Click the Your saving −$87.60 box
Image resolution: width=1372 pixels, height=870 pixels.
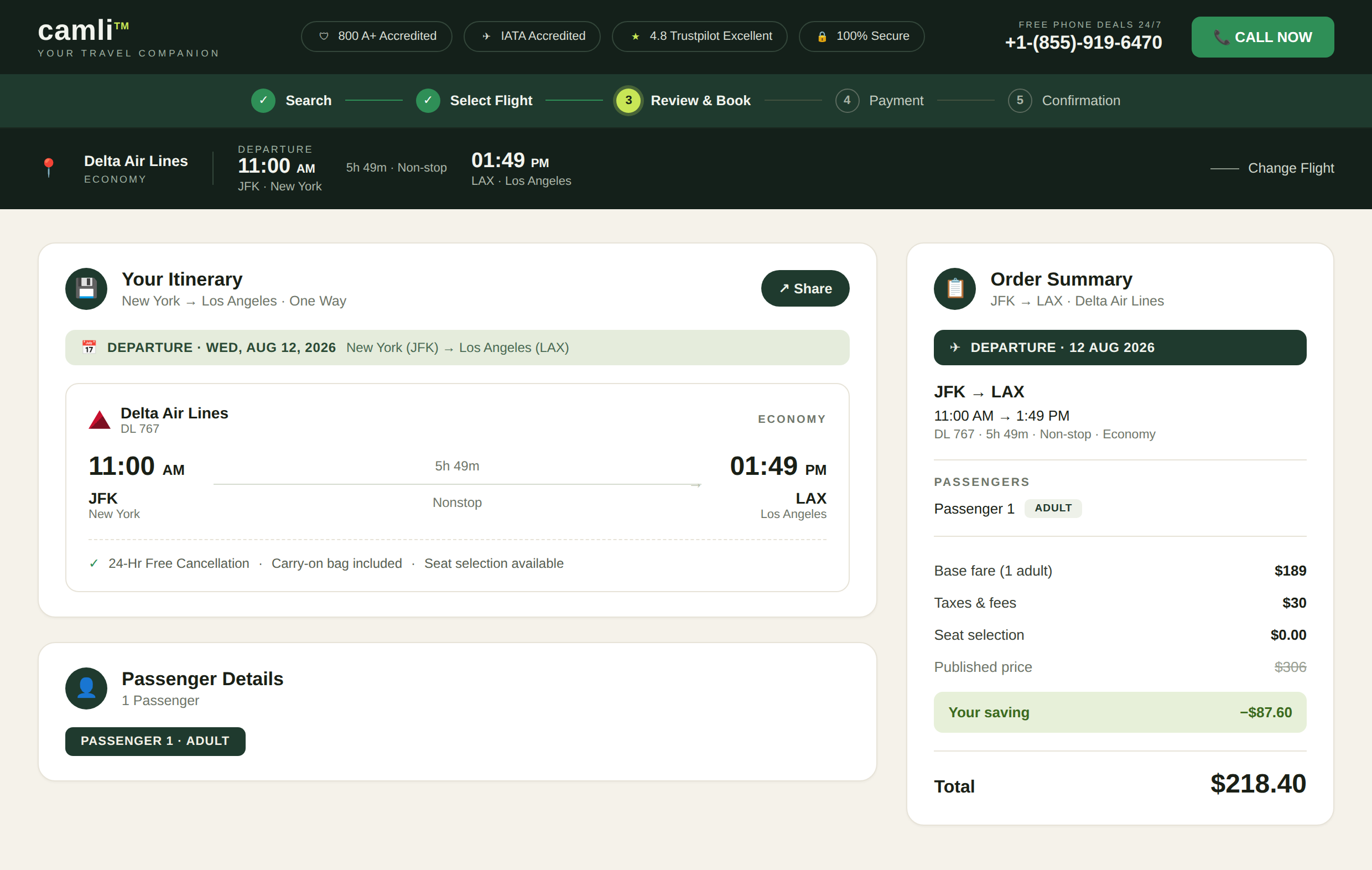pyautogui.click(x=1120, y=712)
